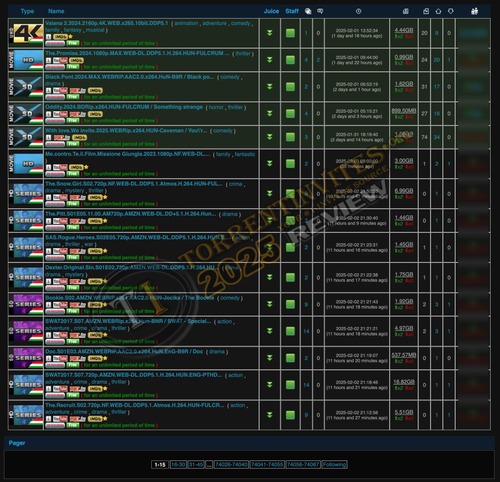Download The.Promise via green double-arrow
This screenshot has width=500, height=482.
pyautogui.click(x=270, y=60)
